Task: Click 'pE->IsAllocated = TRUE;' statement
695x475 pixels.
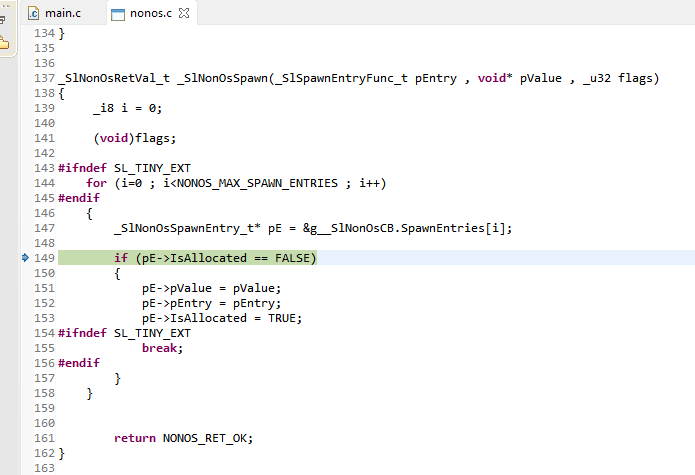Action: [222, 318]
